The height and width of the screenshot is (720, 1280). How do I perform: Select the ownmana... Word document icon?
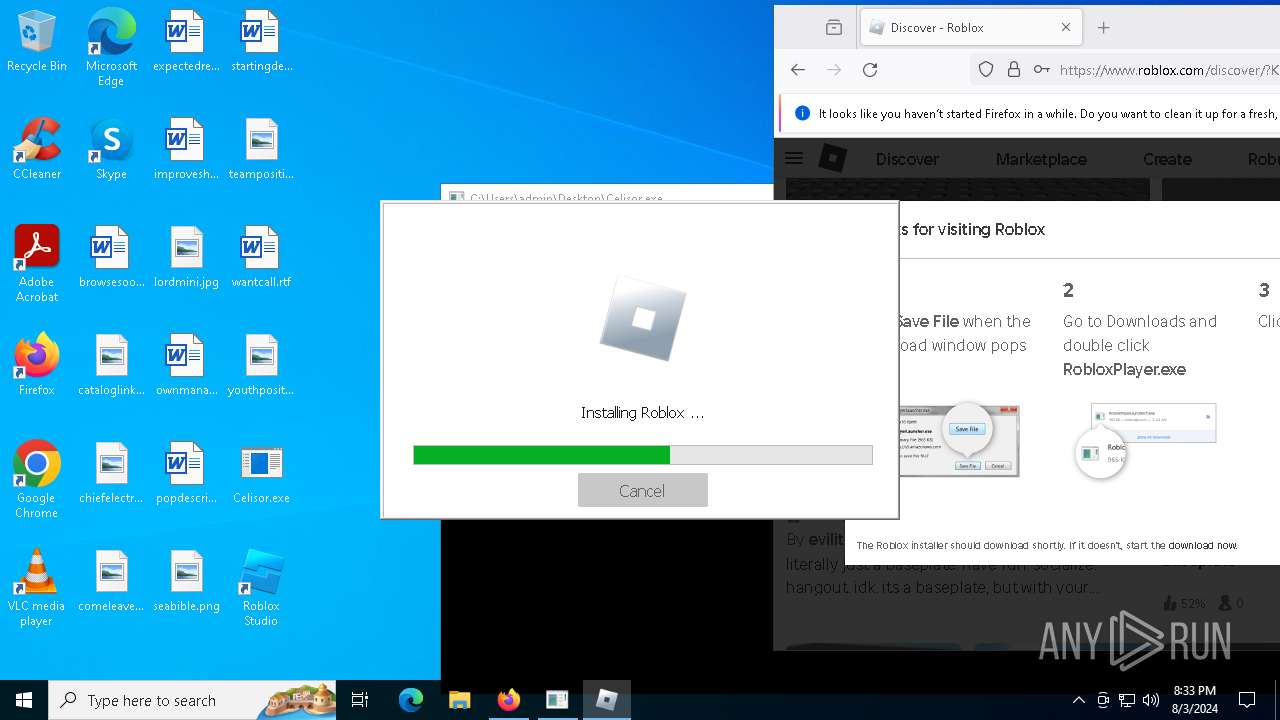(186, 366)
